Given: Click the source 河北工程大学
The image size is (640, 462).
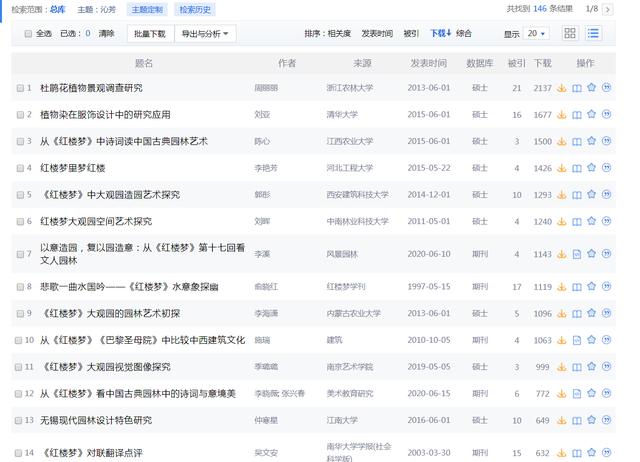Looking at the screenshot, I should point(350,168).
